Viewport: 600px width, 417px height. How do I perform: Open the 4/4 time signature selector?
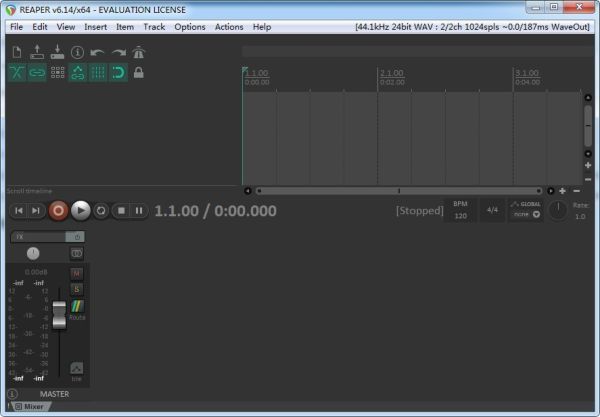pos(492,210)
